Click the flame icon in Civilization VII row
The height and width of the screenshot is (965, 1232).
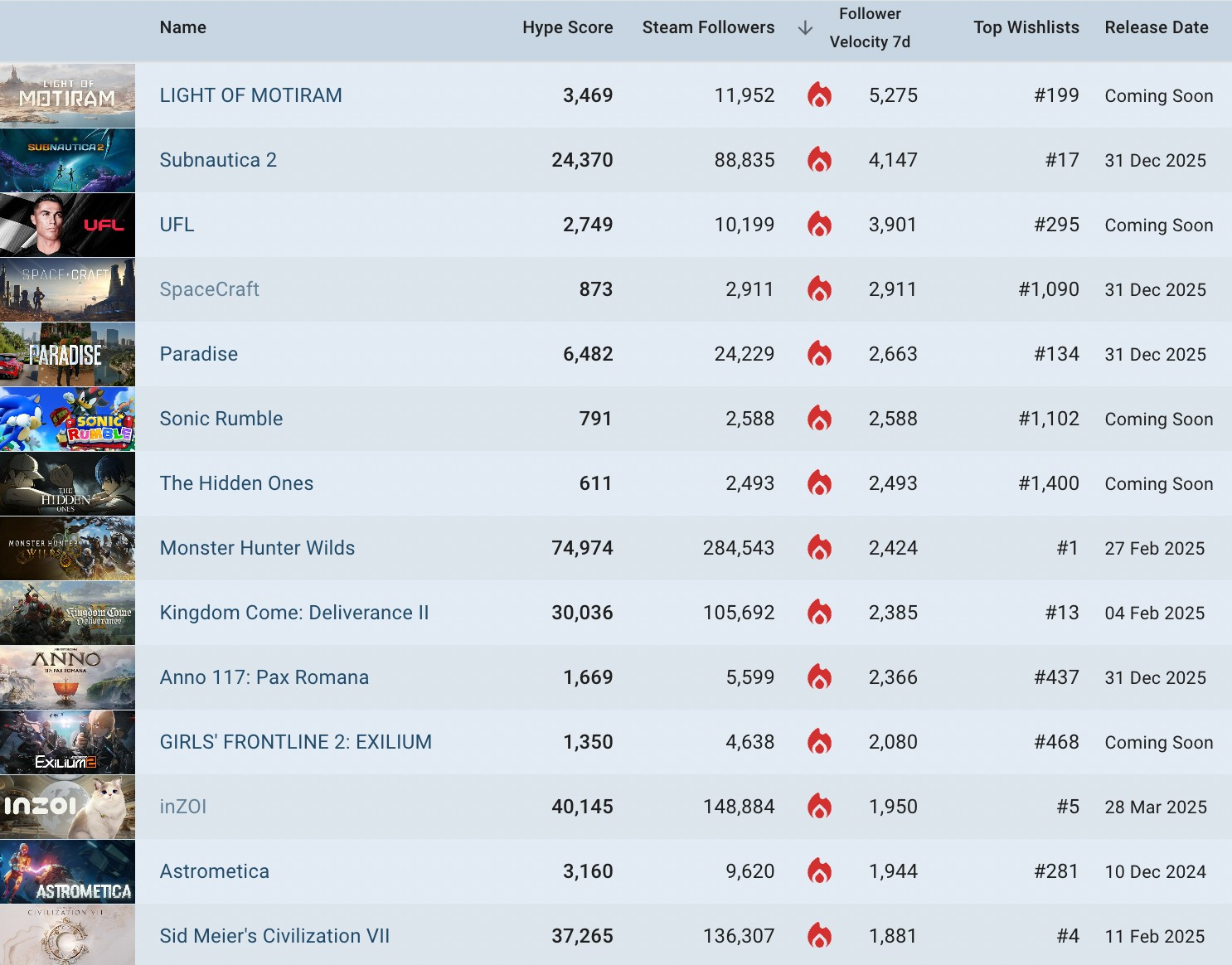(x=819, y=936)
